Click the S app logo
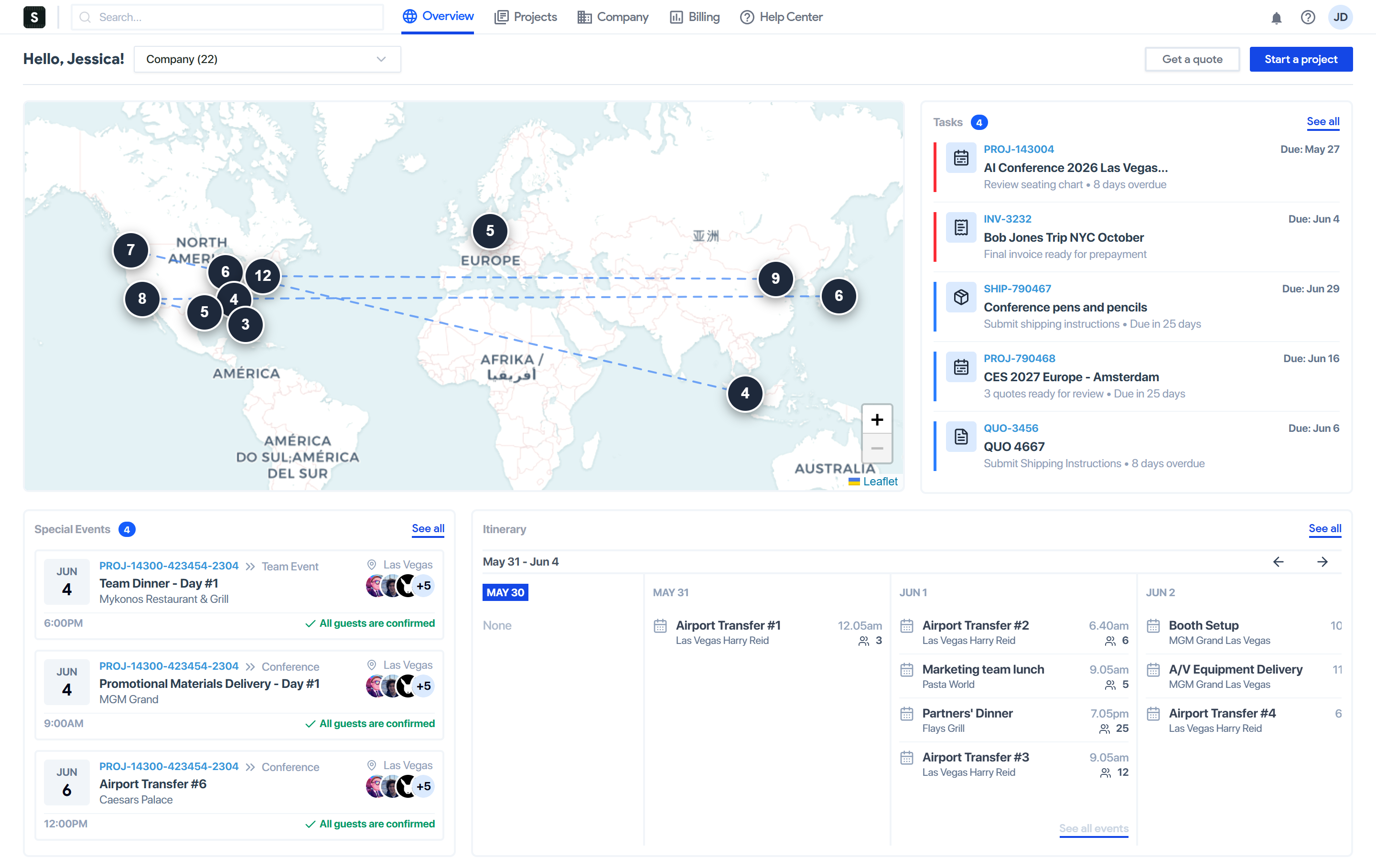The image size is (1376, 868). tap(34, 17)
